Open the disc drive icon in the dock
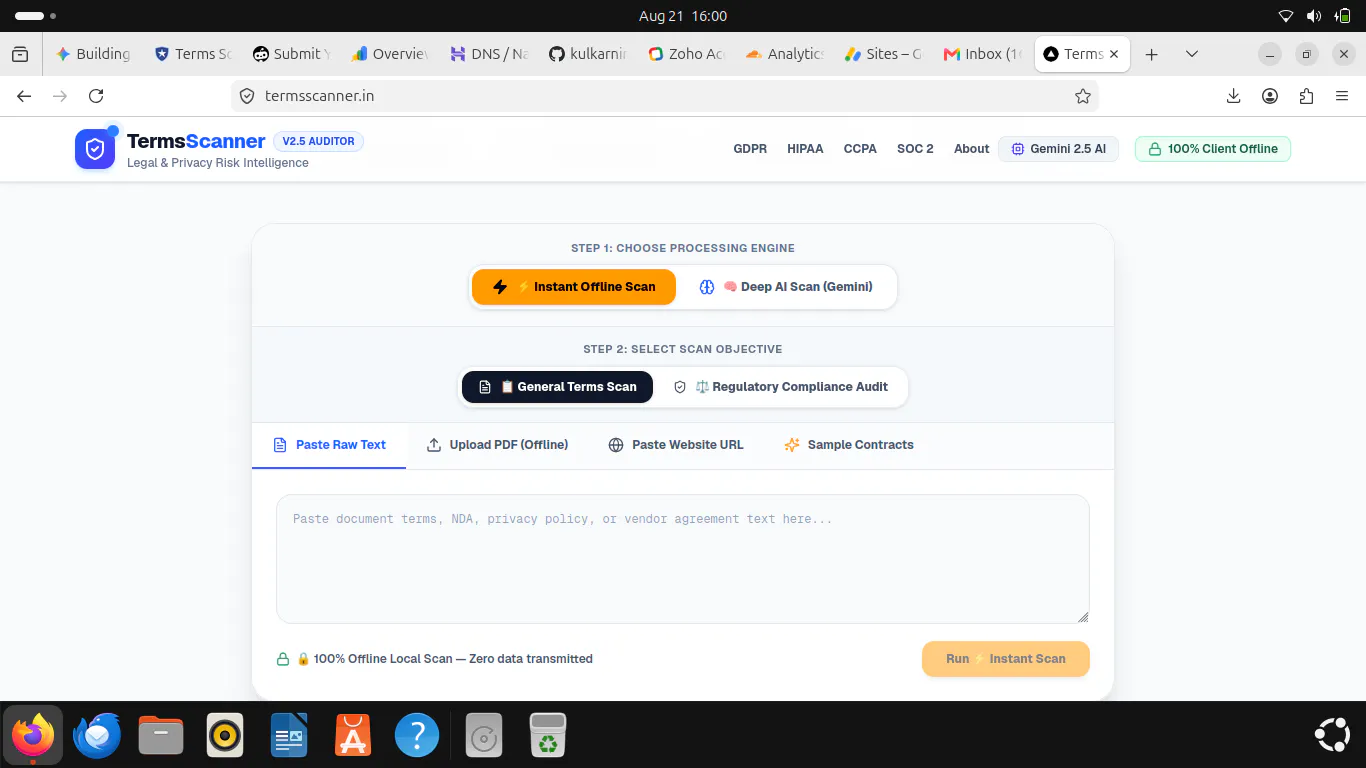Screen dimensions: 1366x768 pyautogui.click(x=484, y=736)
